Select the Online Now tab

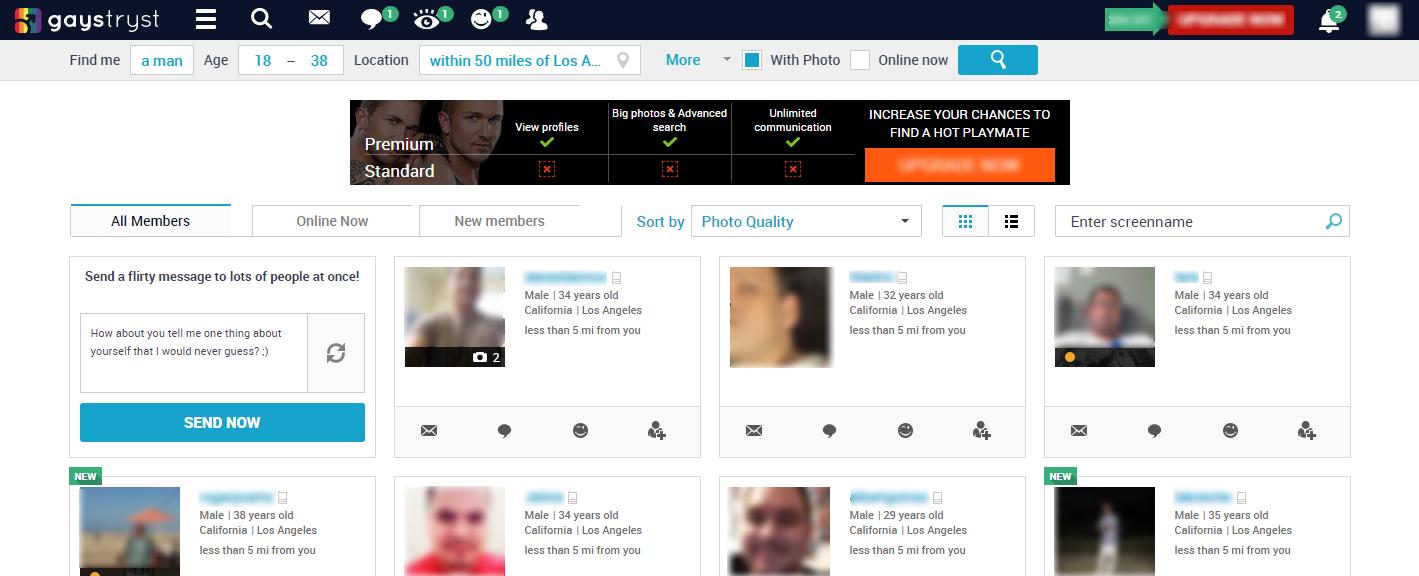(332, 221)
